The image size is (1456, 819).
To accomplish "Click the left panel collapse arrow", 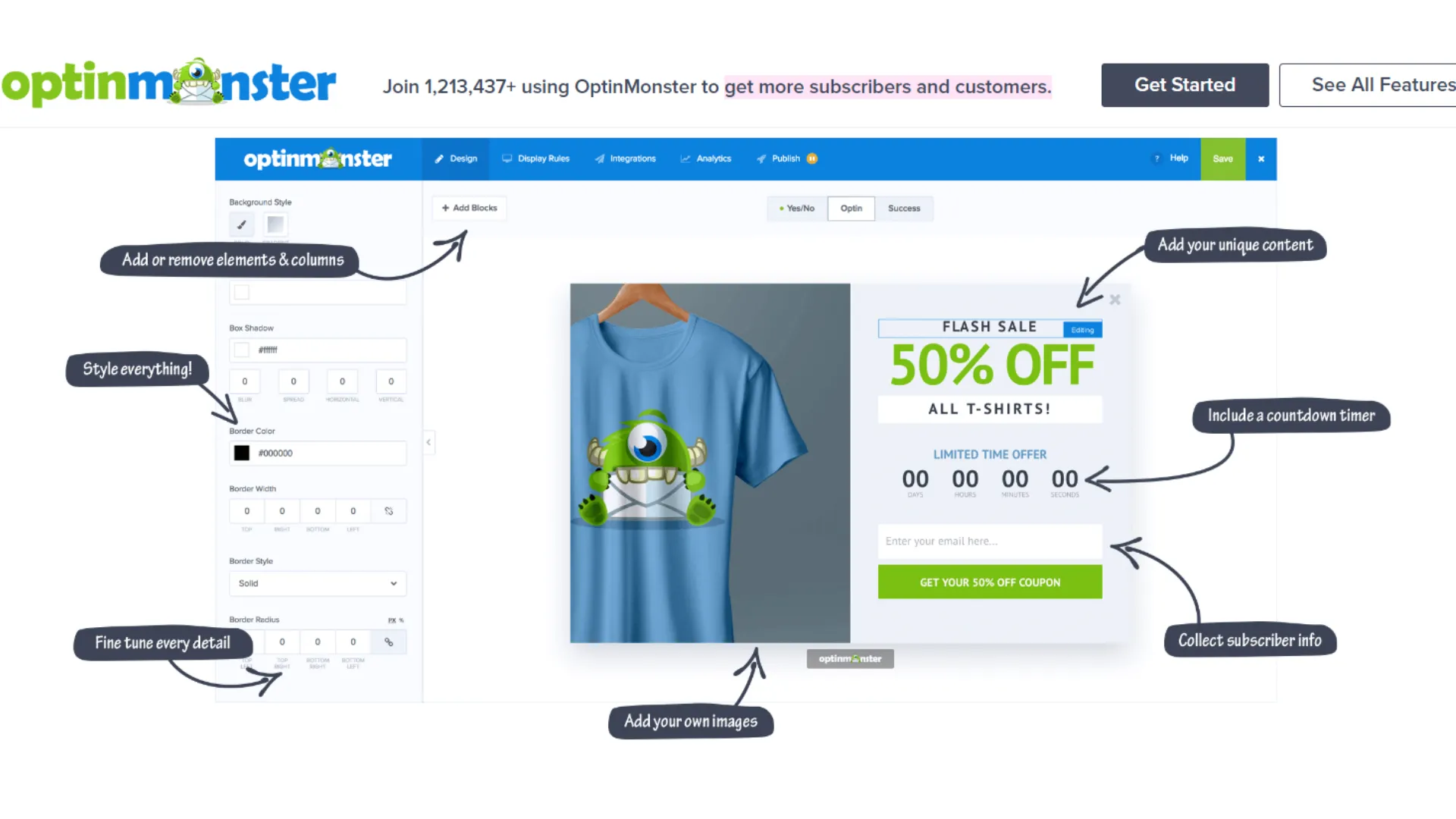I will pyautogui.click(x=428, y=441).
